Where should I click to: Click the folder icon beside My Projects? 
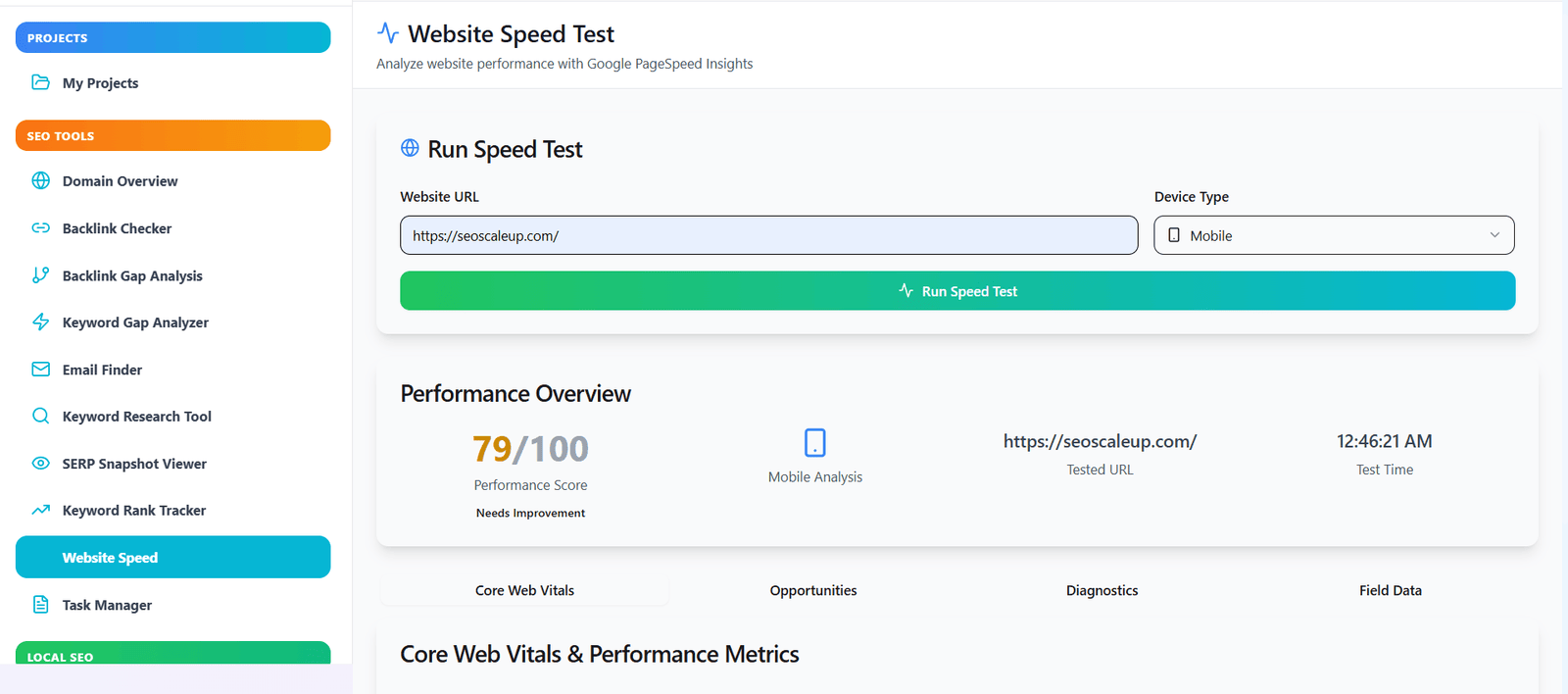[40, 82]
